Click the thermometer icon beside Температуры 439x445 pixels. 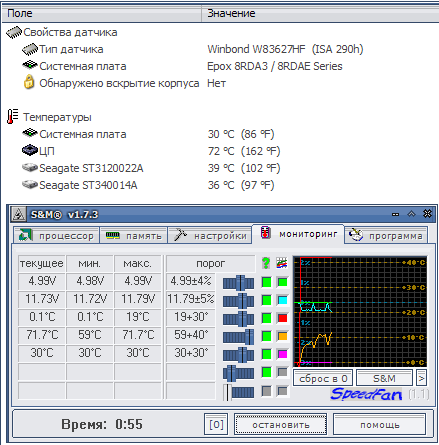pos(13,117)
